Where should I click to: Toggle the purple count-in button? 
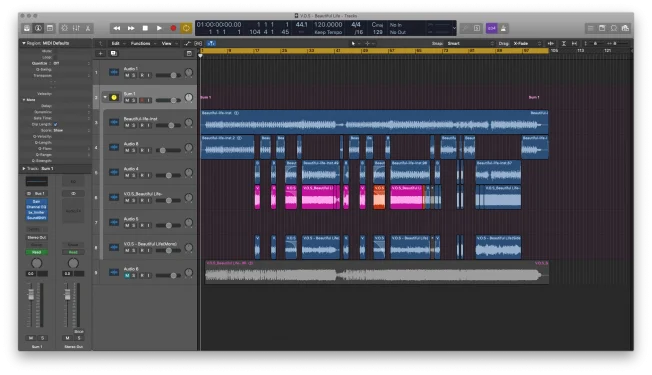(491, 28)
